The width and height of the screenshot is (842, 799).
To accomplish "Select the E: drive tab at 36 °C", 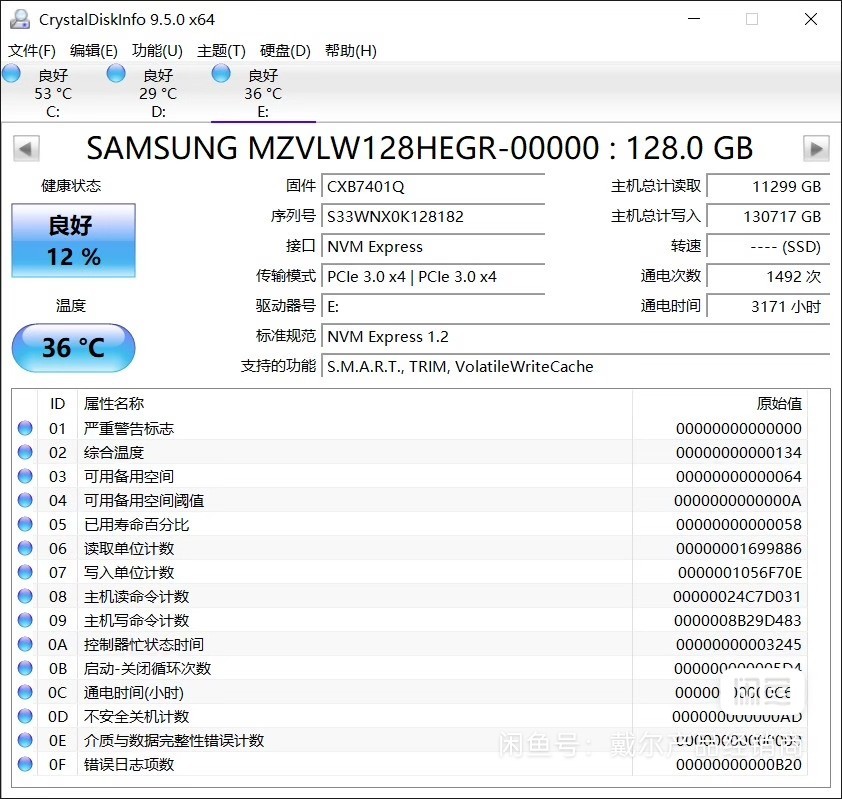I will (x=263, y=92).
